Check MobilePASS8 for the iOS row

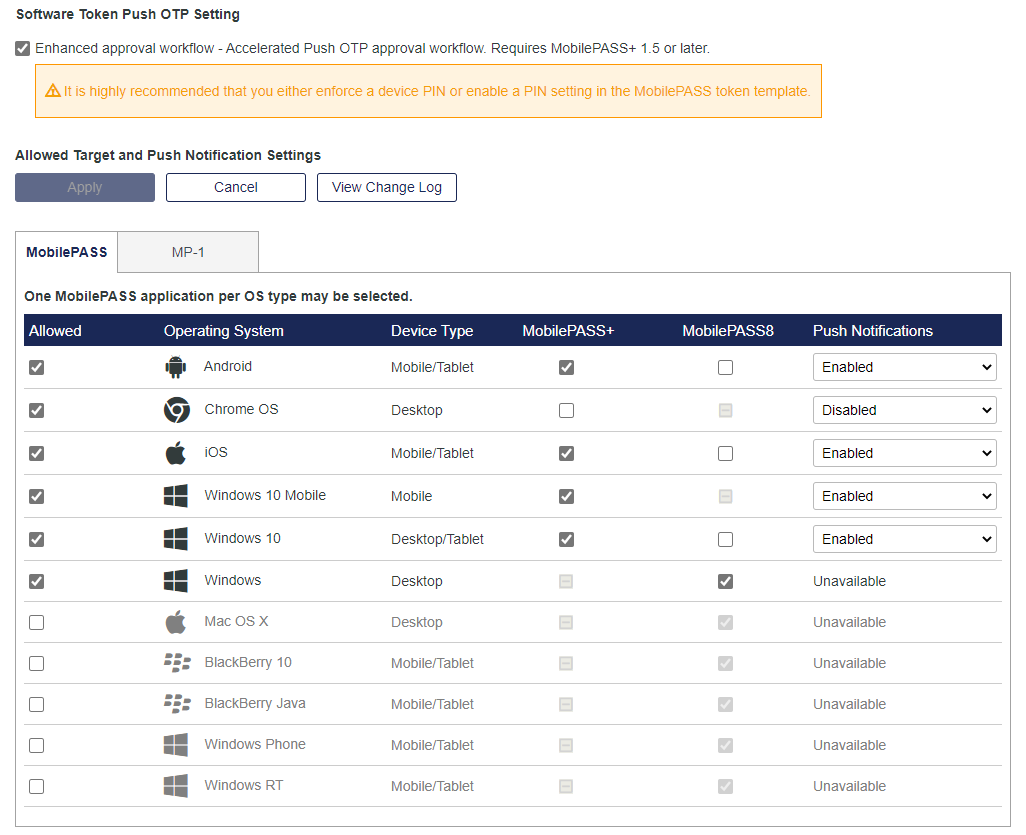725,453
